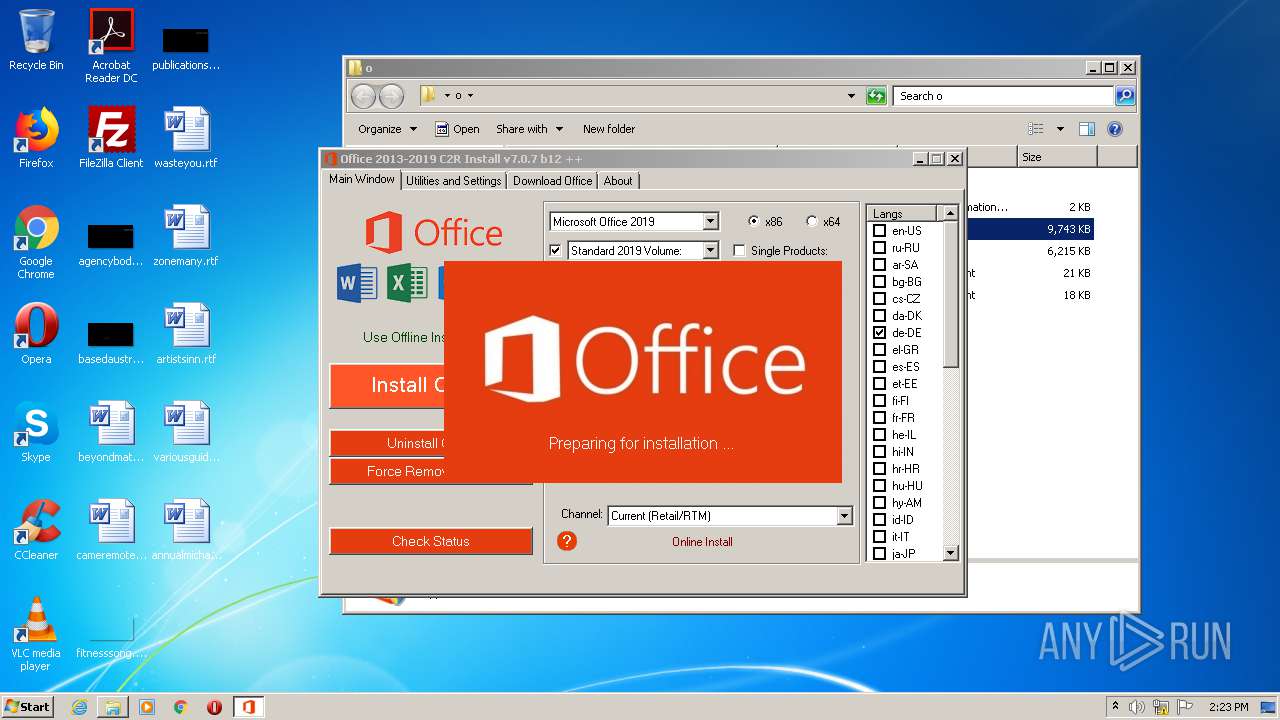Click Explorer search magnifier icon
1280x720 pixels.
pos(1125,96)
